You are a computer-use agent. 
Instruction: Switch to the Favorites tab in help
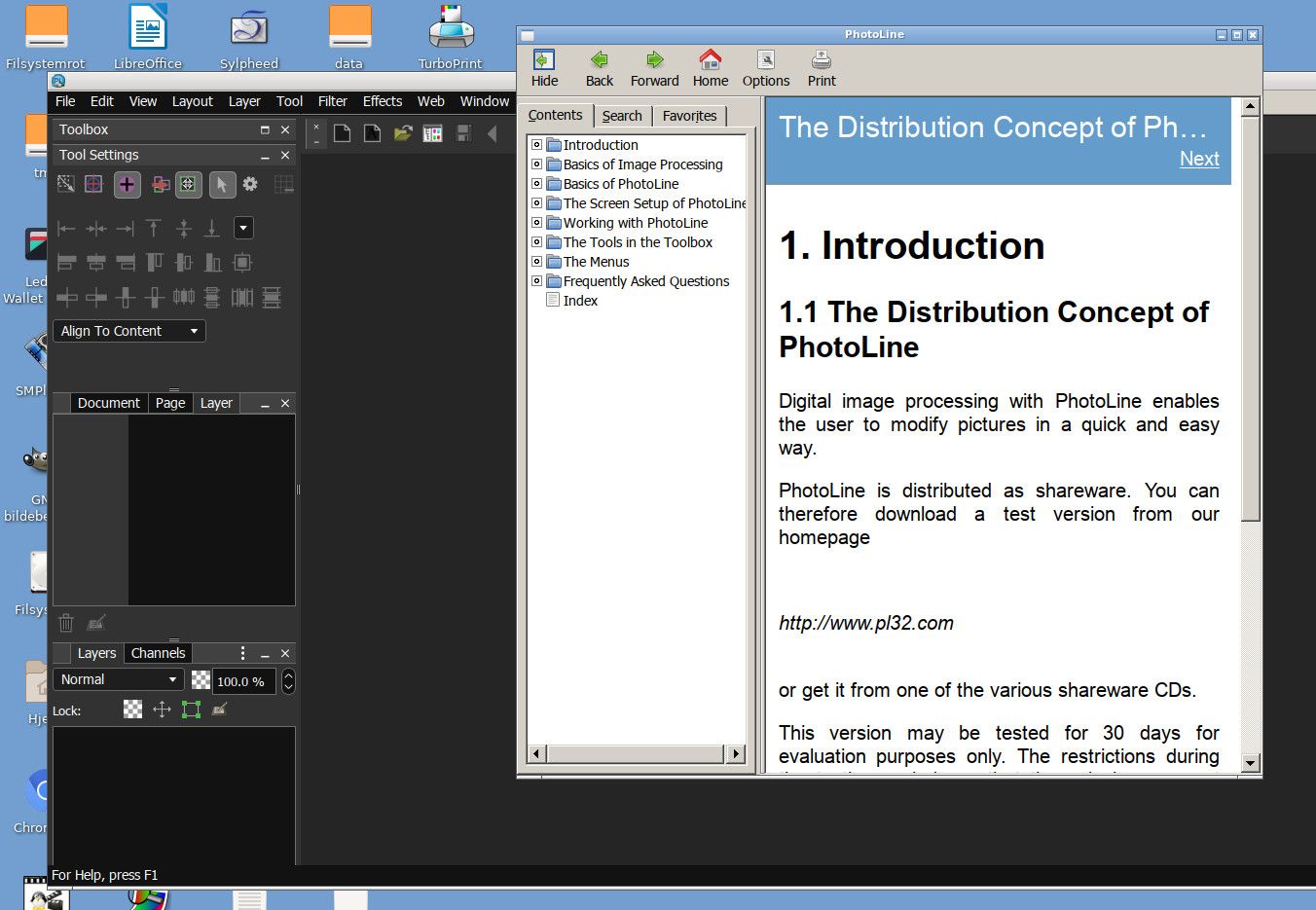689,116
